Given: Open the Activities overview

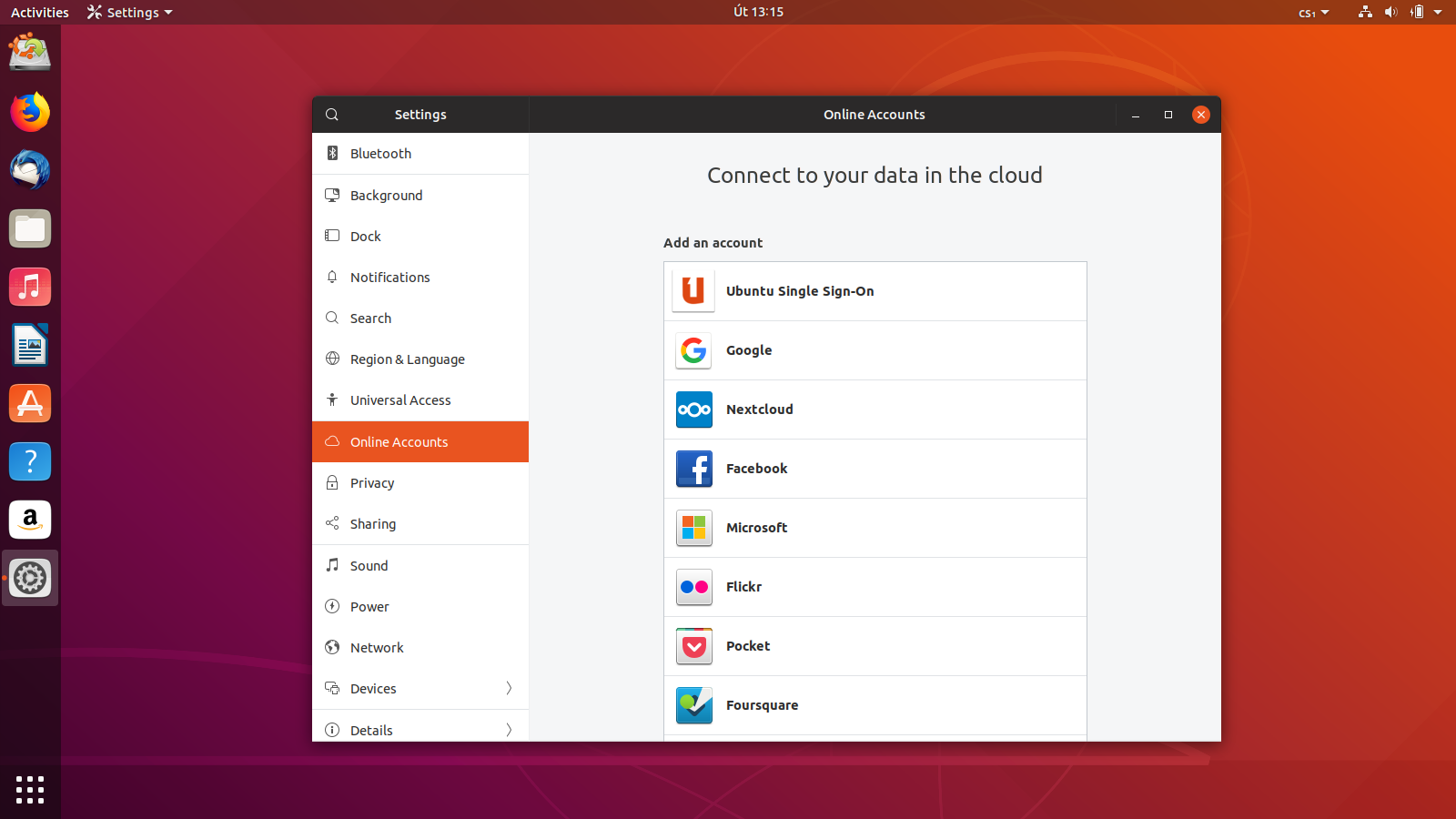Looking at the screenshot, I should 39,12.
